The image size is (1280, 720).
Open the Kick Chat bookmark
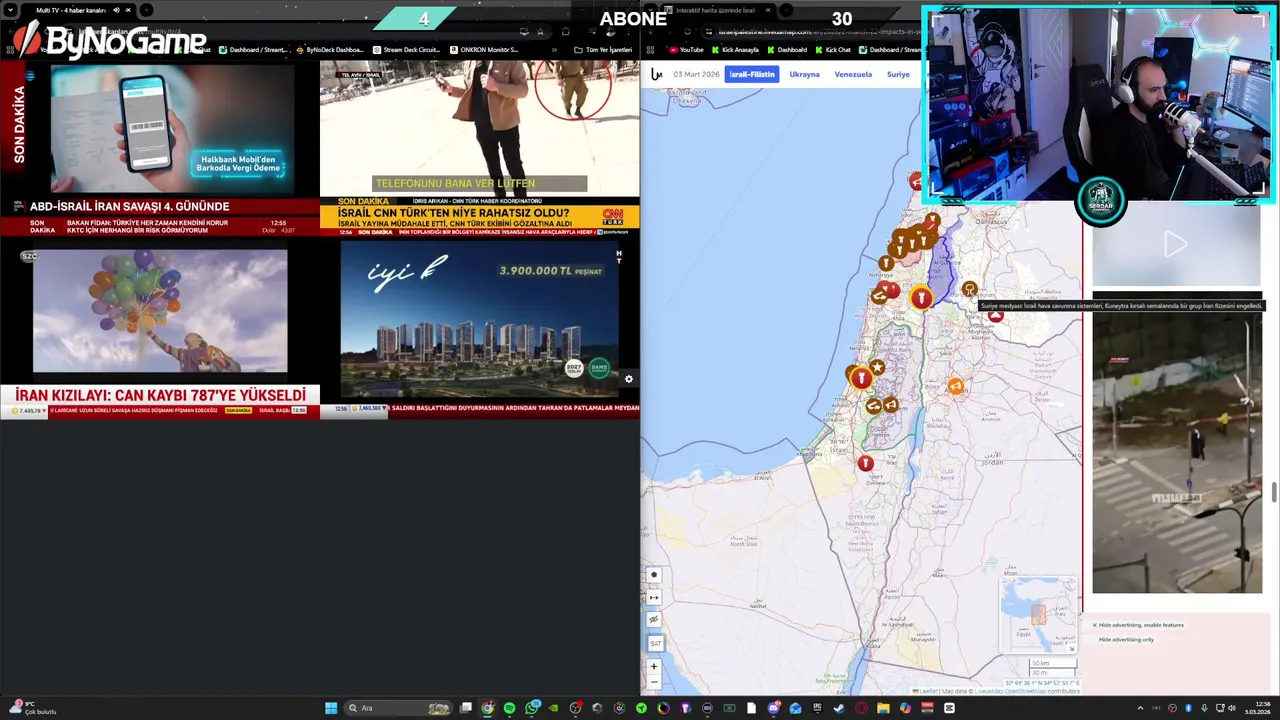click(829, 50)
